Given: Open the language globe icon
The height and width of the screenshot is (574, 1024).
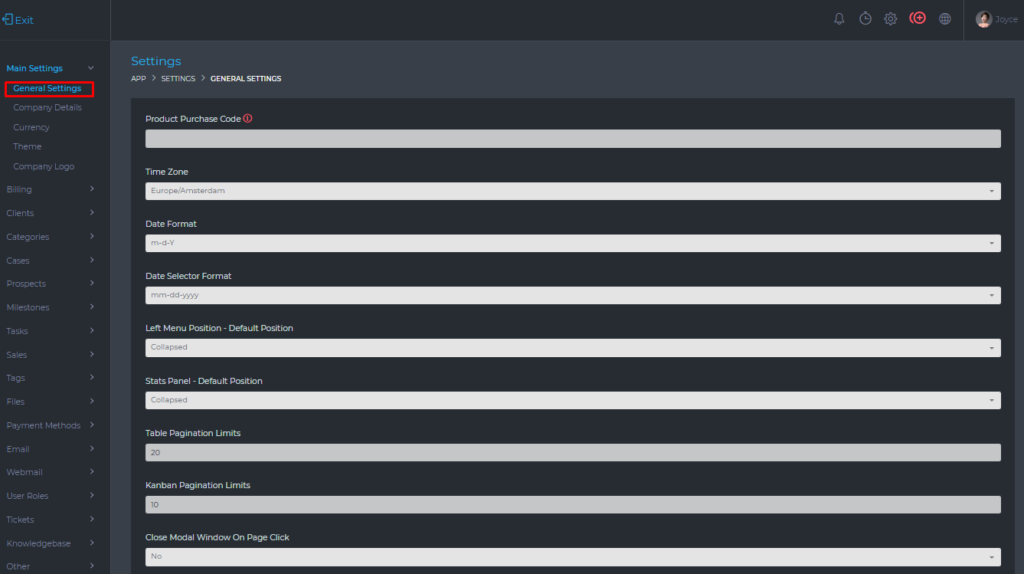Looking at the screenshot, I should click(x=944, y=19).
